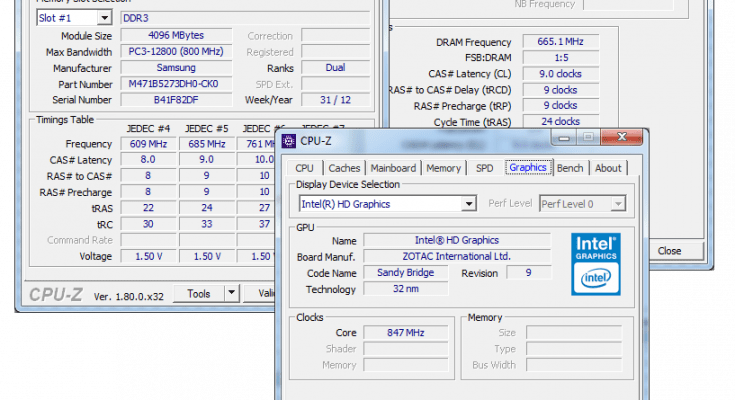
Task: Open the Bench tab
Action: pyautogui.click(x=570, y=168)
